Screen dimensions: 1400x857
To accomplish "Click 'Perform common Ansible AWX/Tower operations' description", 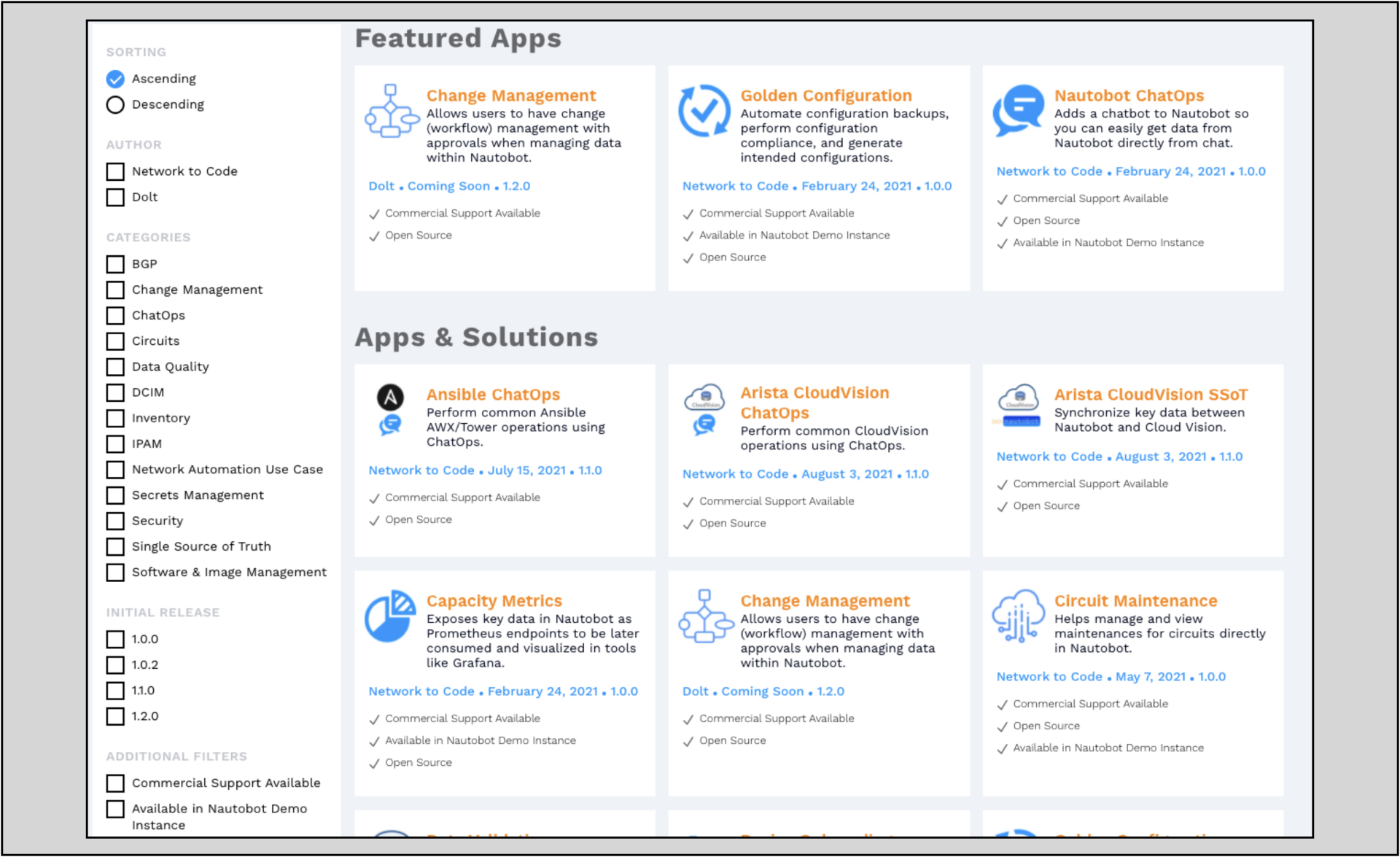I will click(516, 427).
